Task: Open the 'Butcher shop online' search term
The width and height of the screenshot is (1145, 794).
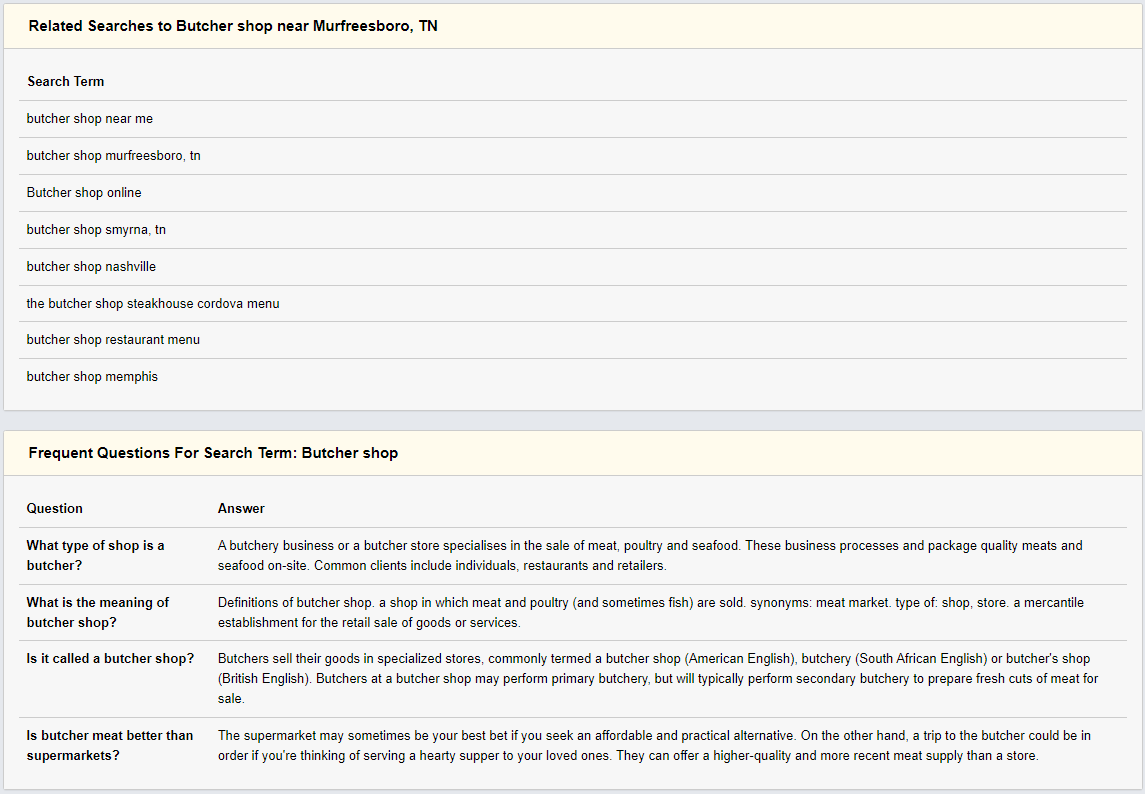Action: click(x=84, y=193)
